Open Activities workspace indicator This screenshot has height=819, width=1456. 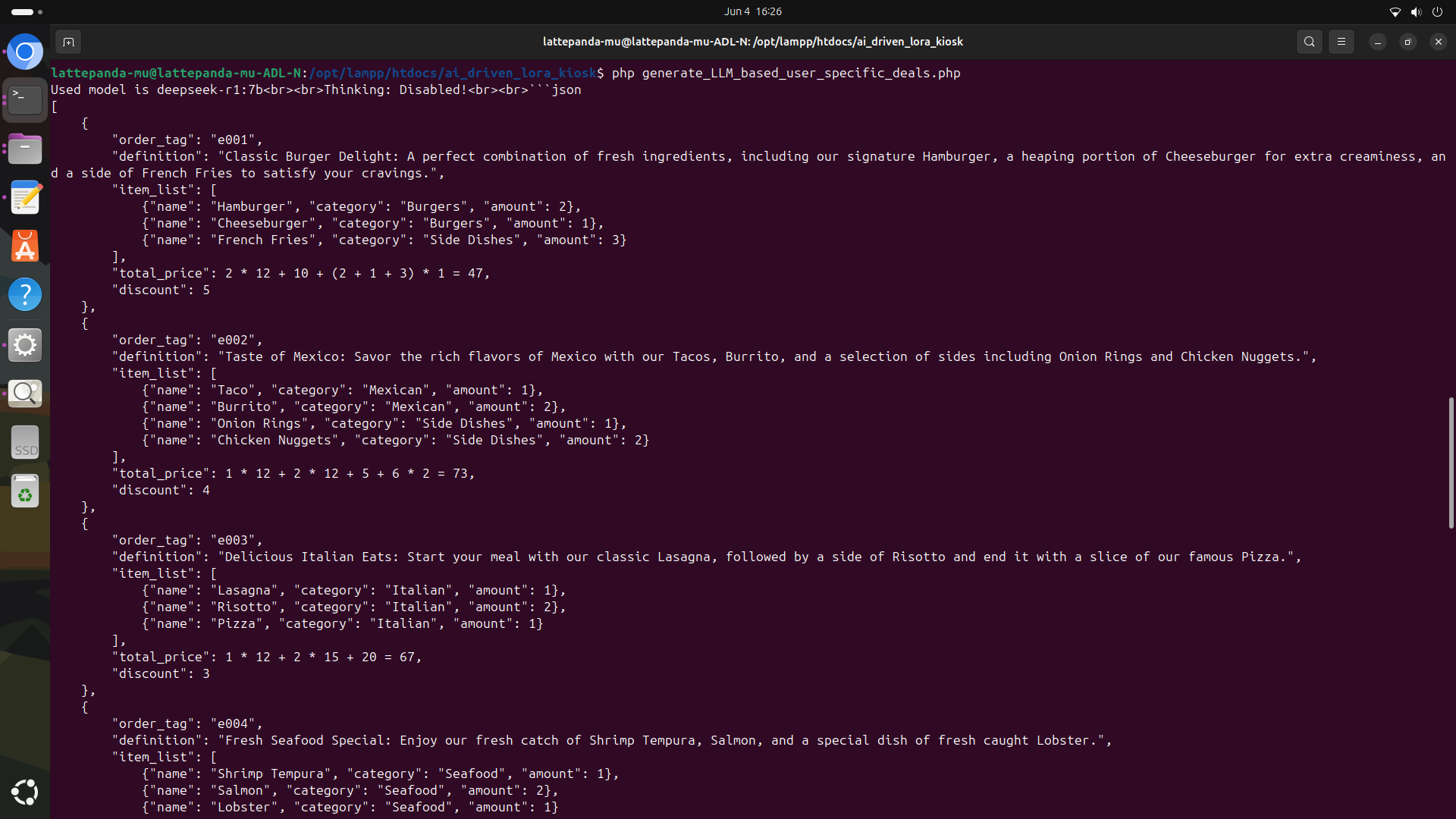point(27,11)
